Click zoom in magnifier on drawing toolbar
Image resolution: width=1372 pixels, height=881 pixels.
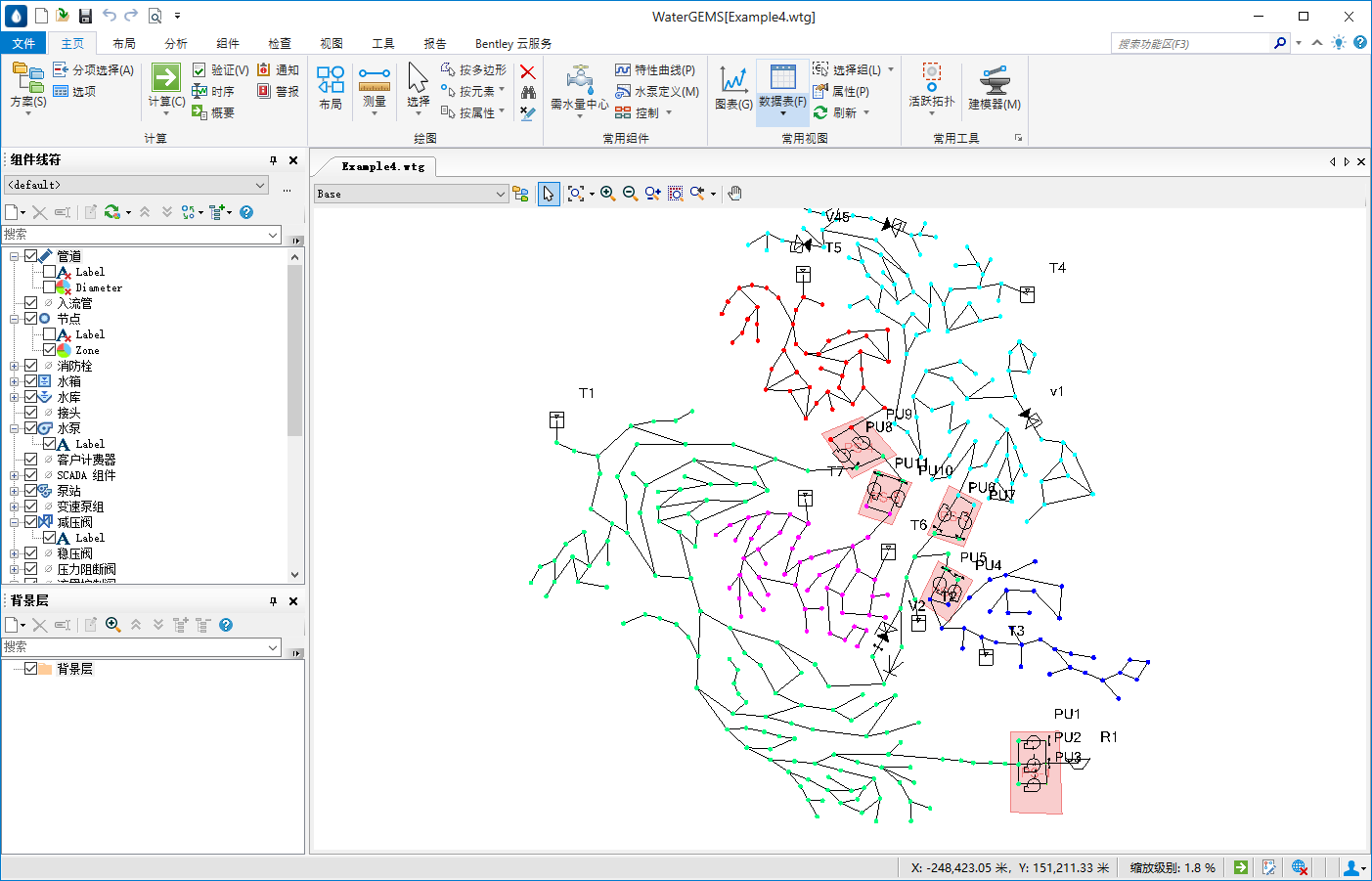coord(607,194)
